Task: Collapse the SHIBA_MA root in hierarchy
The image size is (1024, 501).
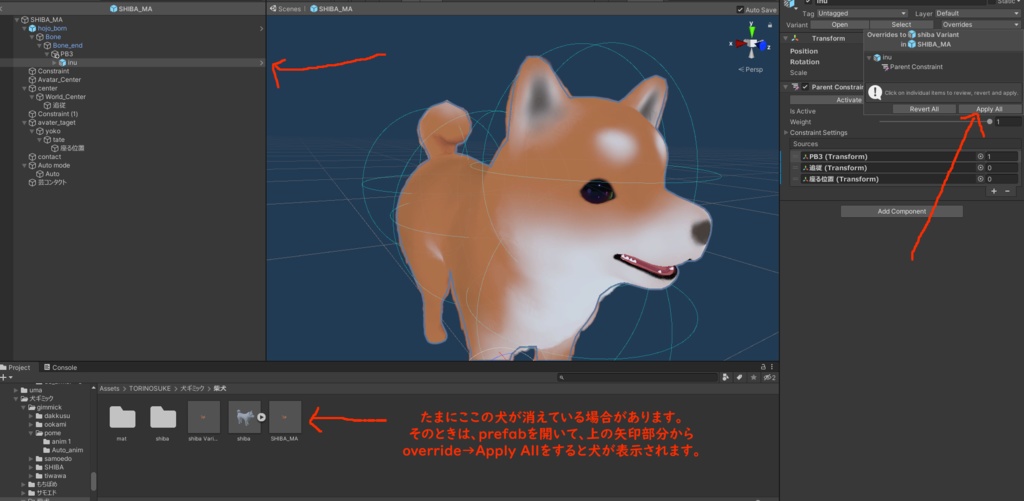Action: [17, 20]
